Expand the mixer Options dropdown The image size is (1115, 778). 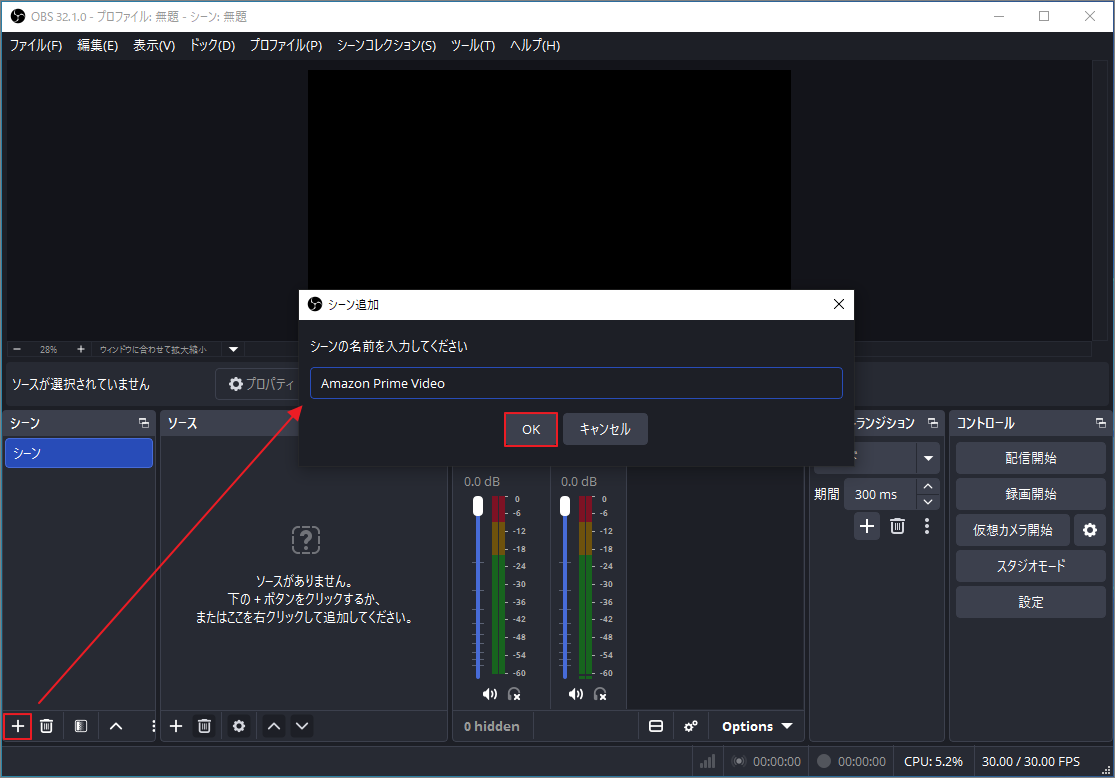click(757, 726)
